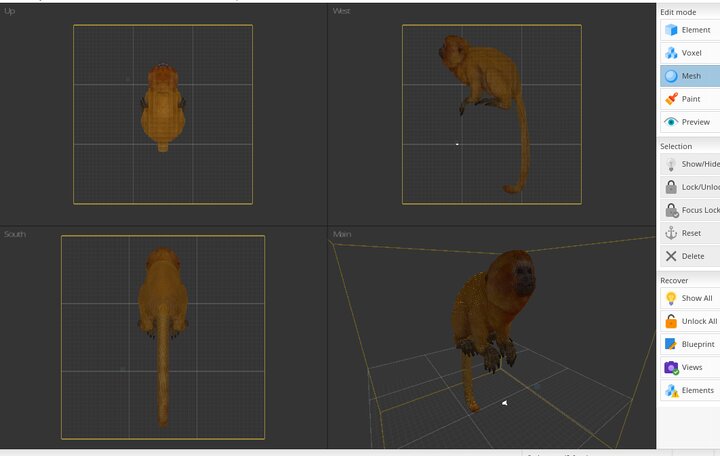Click the Main viewport label

point(342,234)
